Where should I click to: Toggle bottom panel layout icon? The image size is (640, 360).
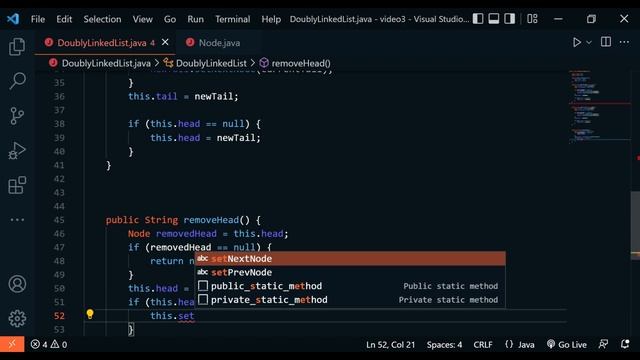pyautogui.click(x=494, y=19)
